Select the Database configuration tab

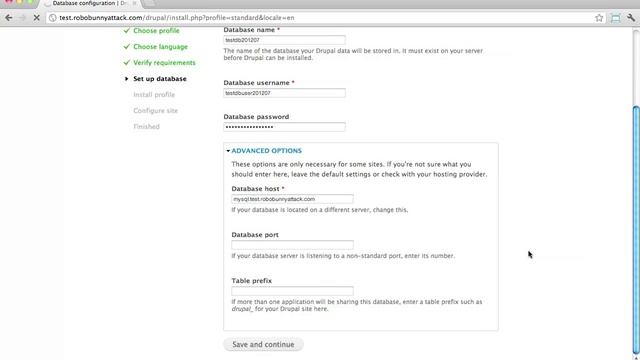point(90,3)
